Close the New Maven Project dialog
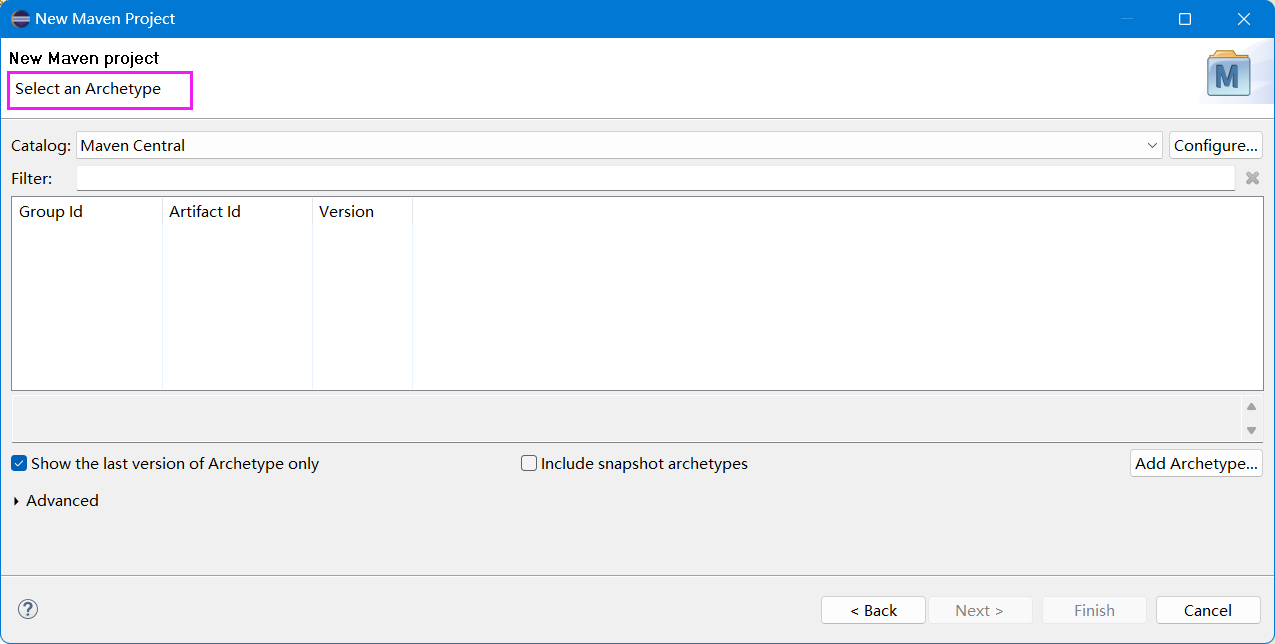The height and width of the screenshot is (644, 1275). [x=1244, y=19]
